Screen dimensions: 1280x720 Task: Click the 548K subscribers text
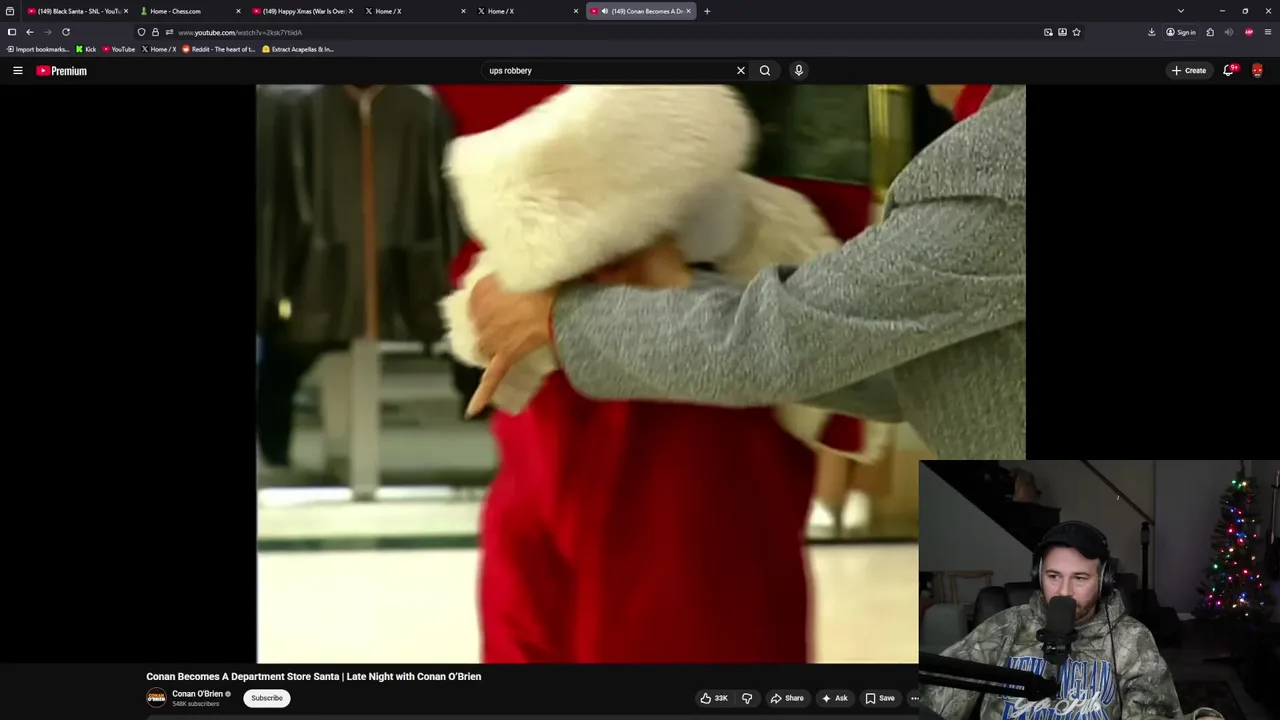point(195,704)
